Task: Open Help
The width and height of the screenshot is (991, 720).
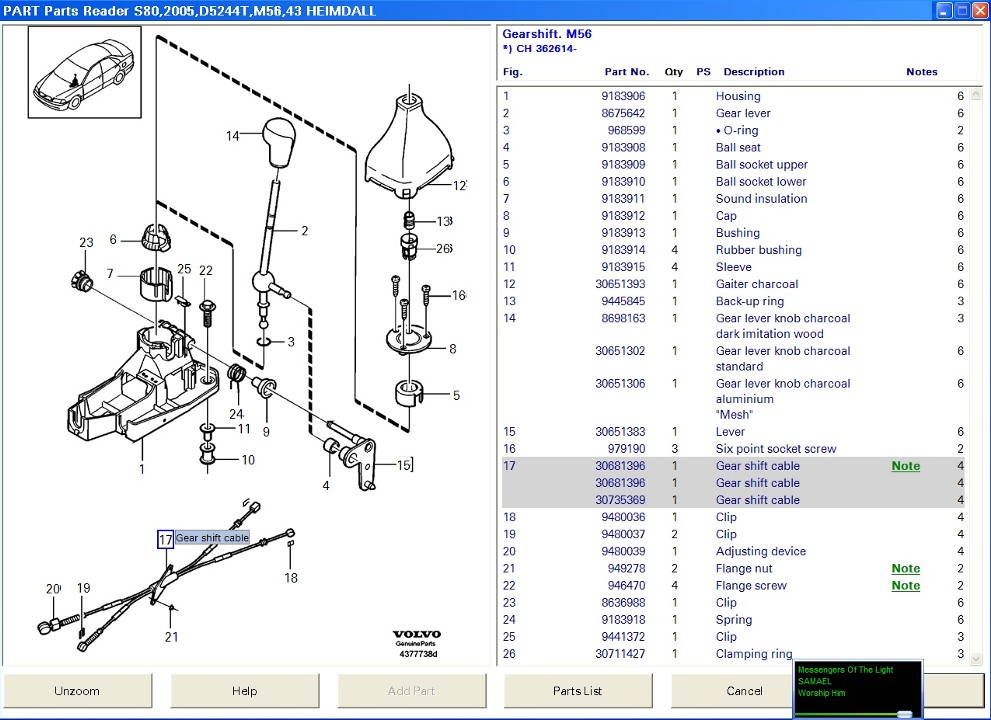Action: click(244, 690)
